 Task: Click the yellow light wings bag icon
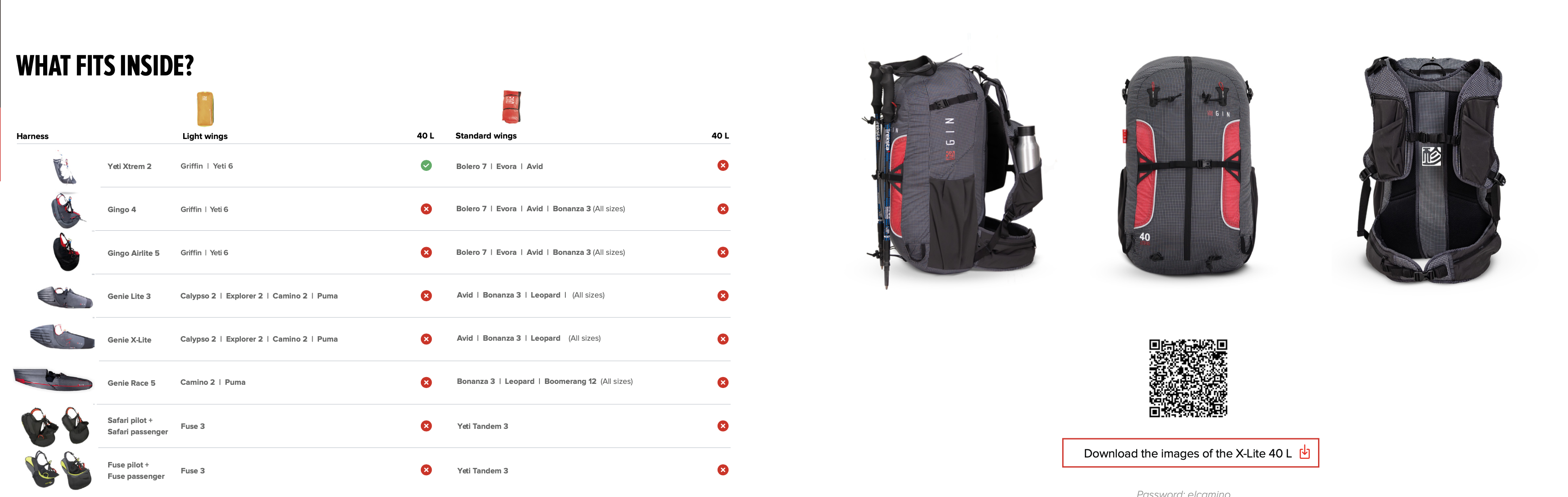click(x=205, y=108)
